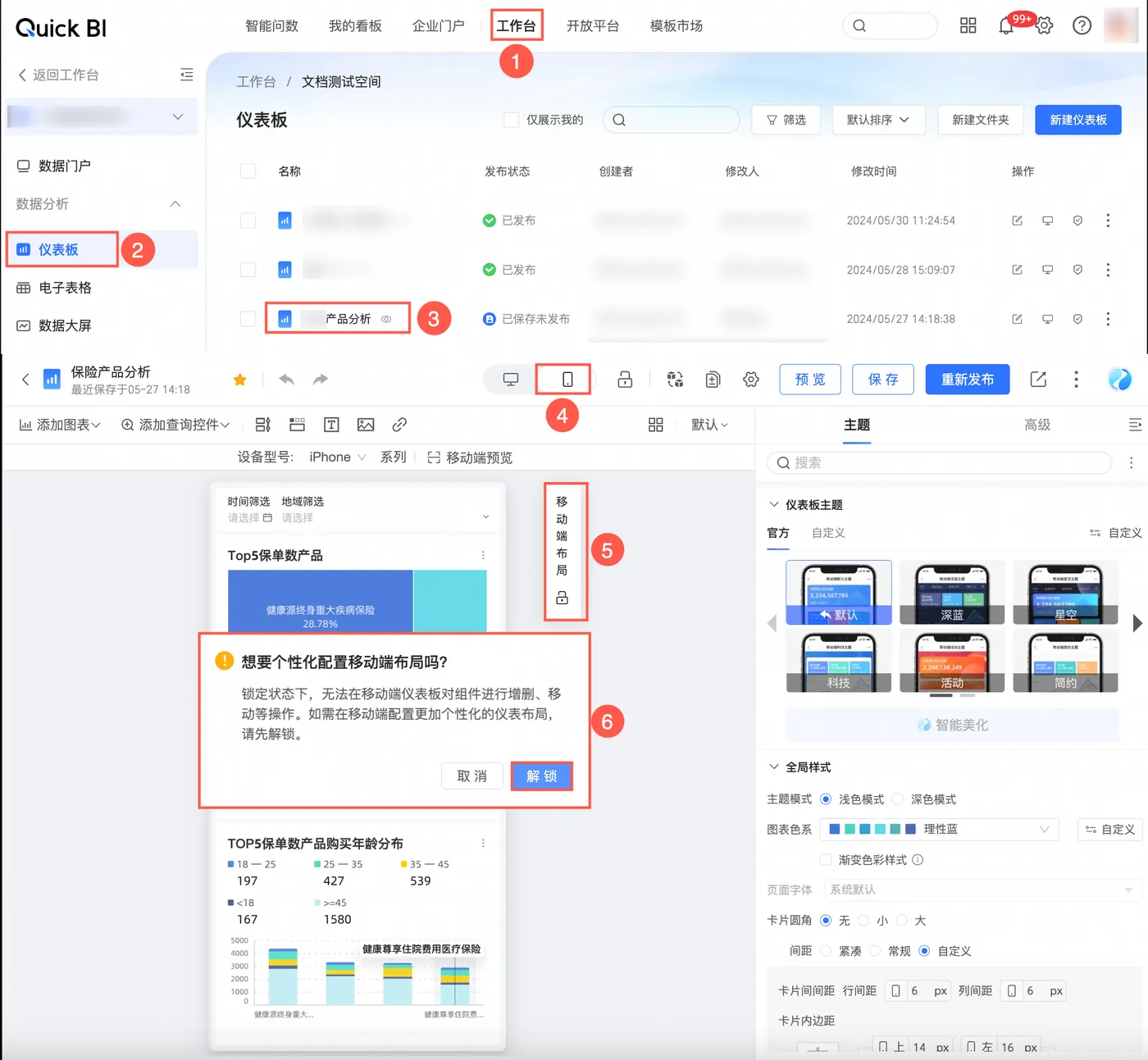Click 取消 in the unlock dialog
The image size is (1148, 1060).
click(472, 776)
